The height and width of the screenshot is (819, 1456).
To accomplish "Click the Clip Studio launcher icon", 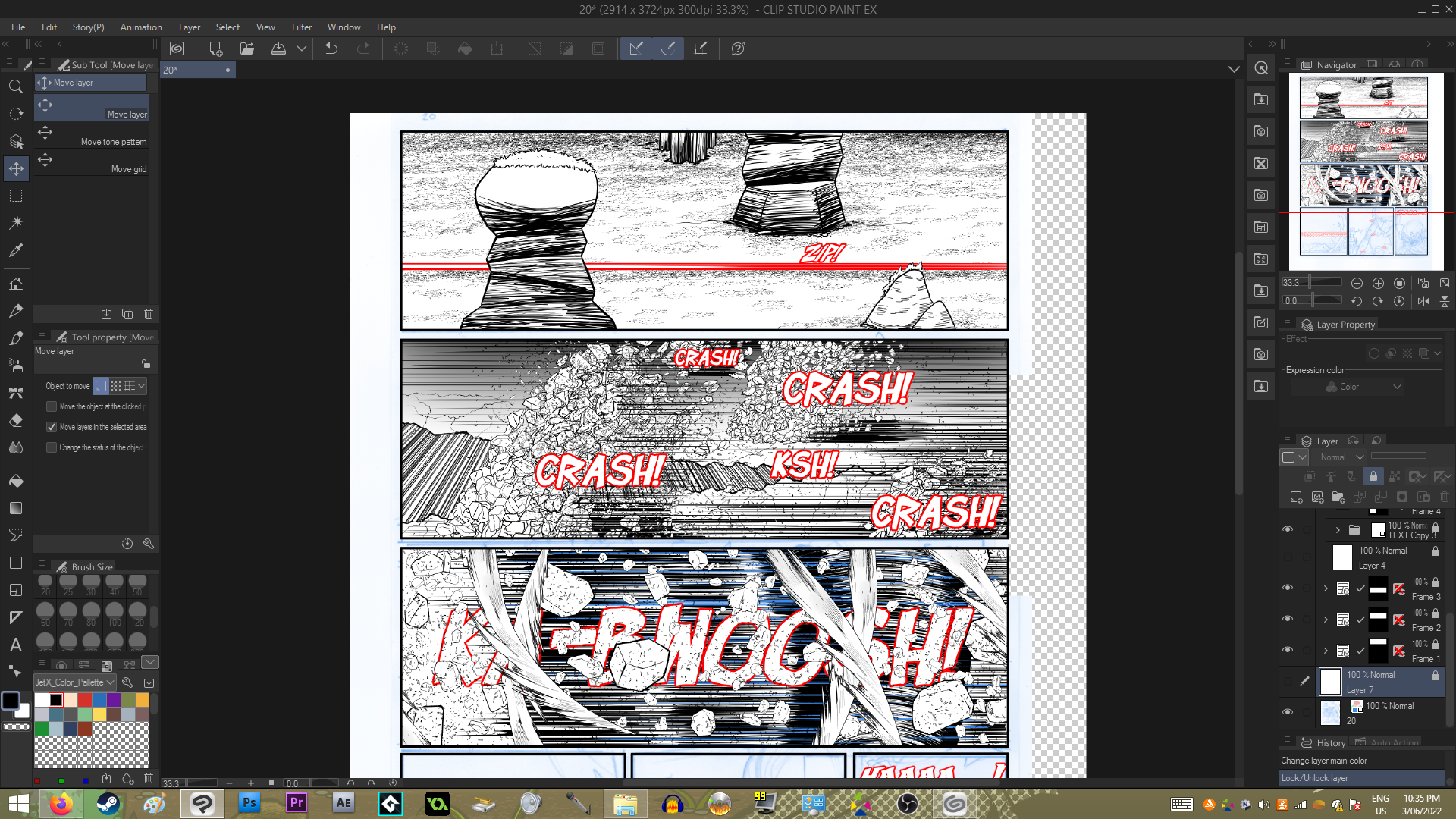I will point(177,49).
